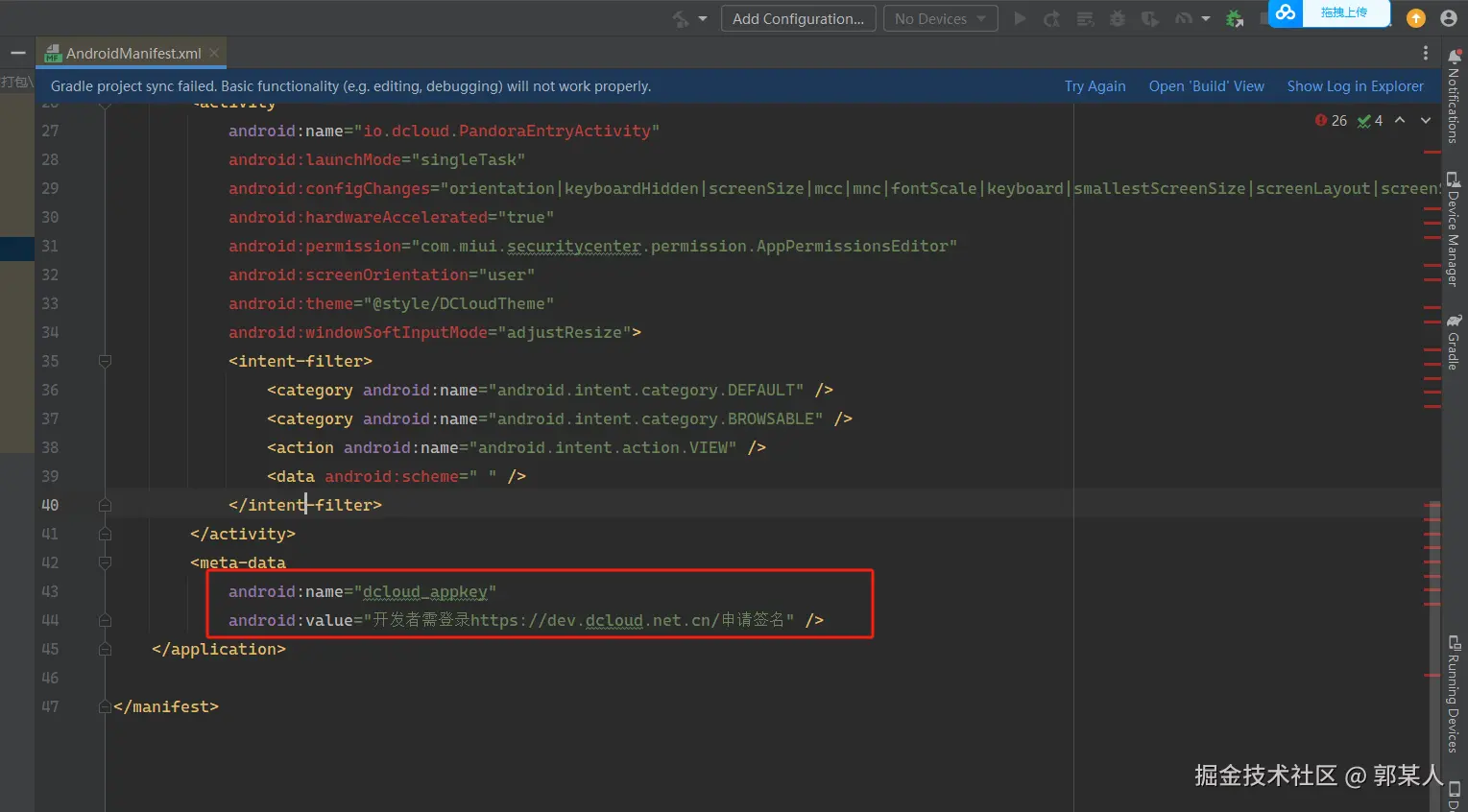1468x812 pixels.
Task: Click the green check count 4 indicator
Action: [x=1370, y=121]
